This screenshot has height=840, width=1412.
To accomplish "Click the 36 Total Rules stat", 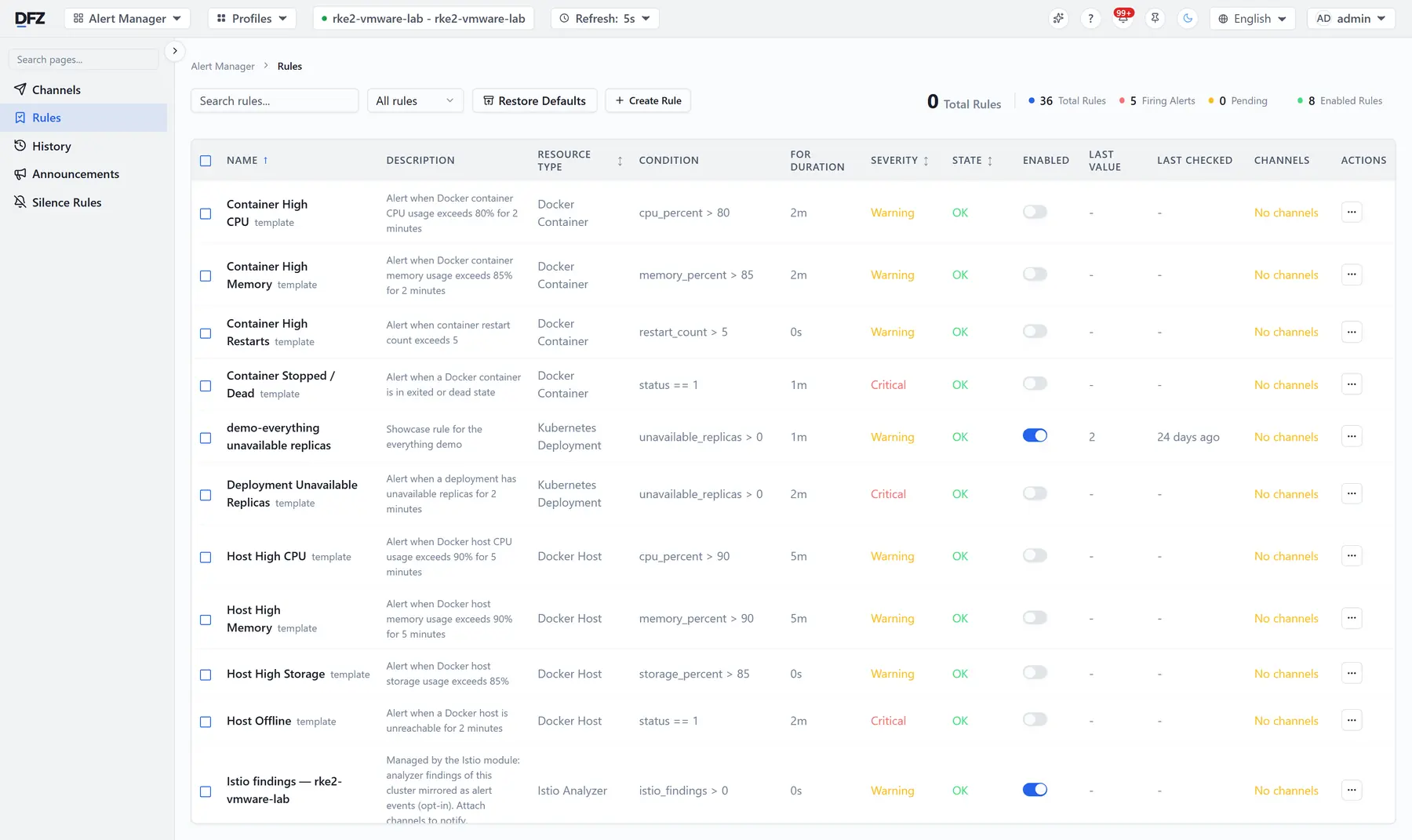I will coord(1067,100).
